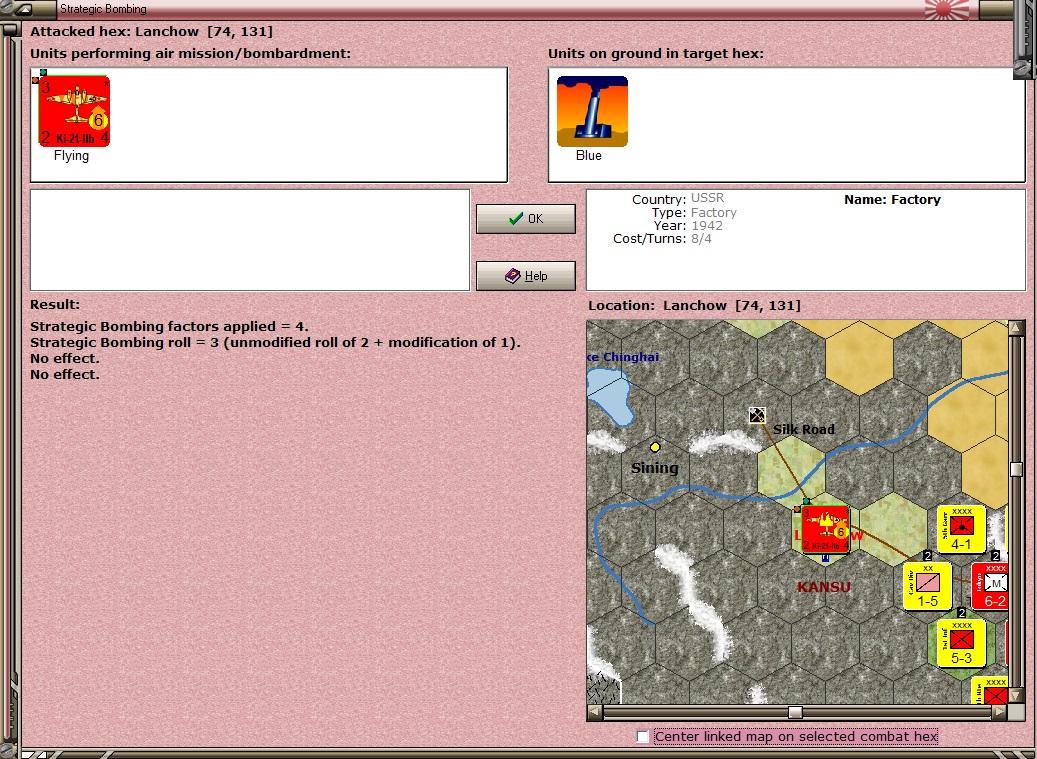Click the map vertical scrollbar down arrow

click(1016, 698)
